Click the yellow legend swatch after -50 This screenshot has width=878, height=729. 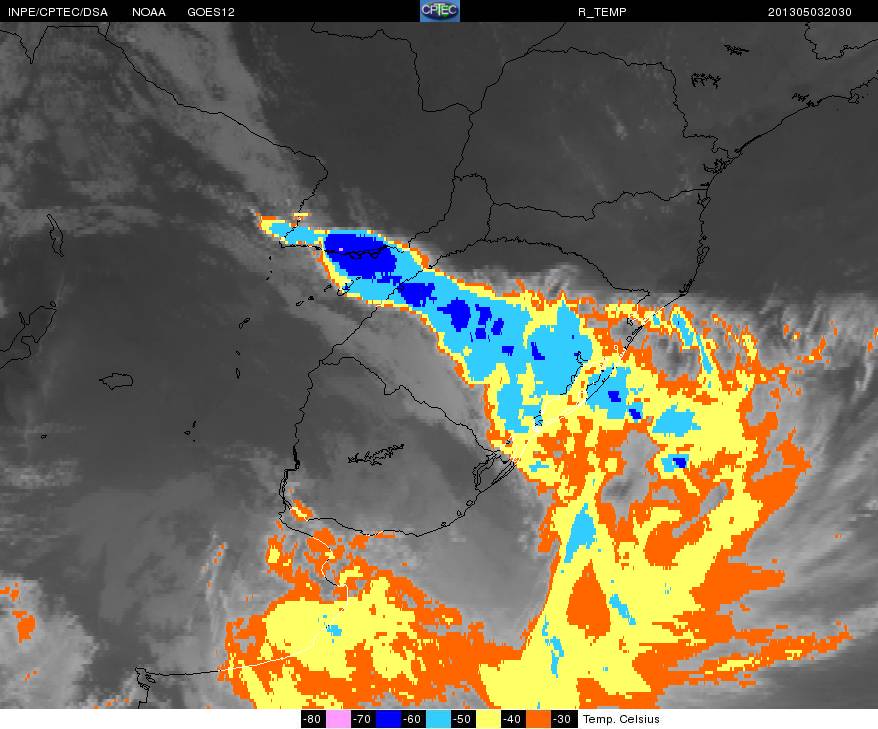pyautogui.click(x=488, y=719)
